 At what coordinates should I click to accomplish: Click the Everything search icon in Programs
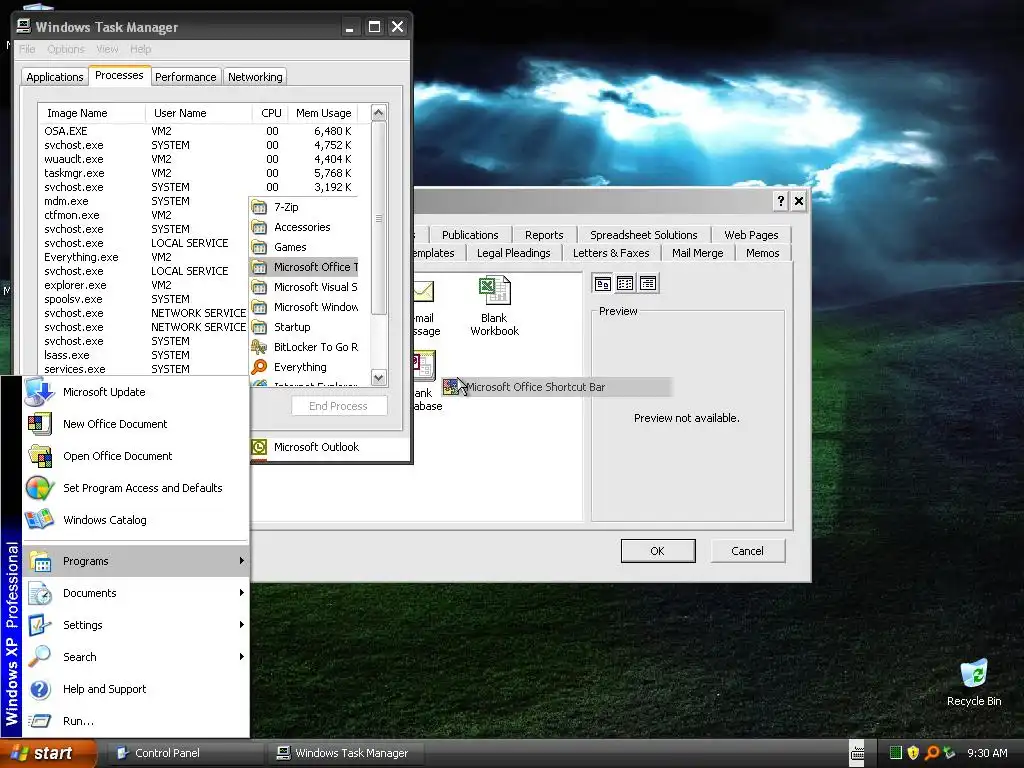click(x=259, y=367)
